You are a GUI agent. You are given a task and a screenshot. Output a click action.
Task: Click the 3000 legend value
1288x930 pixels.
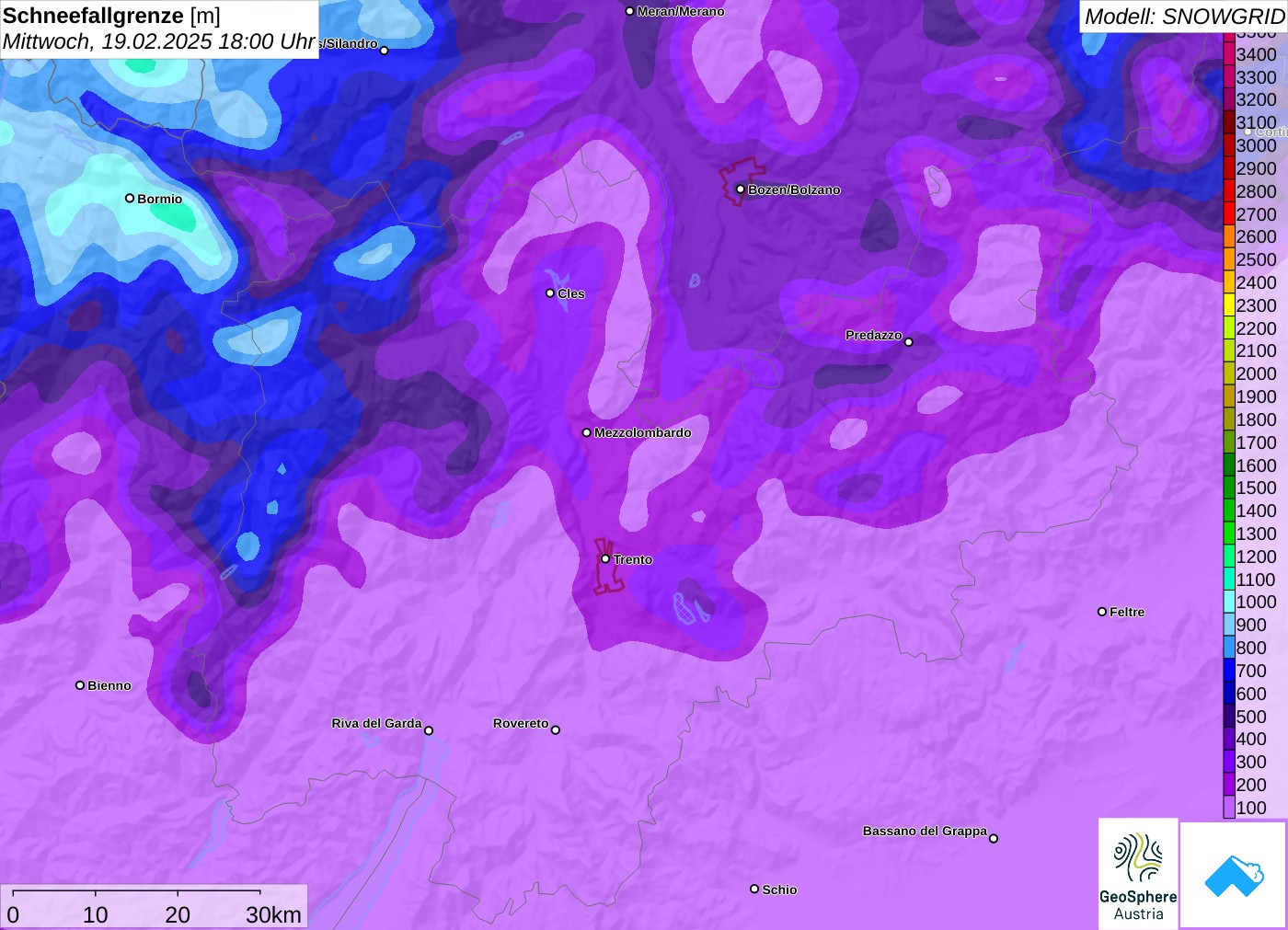[1257, 145]
